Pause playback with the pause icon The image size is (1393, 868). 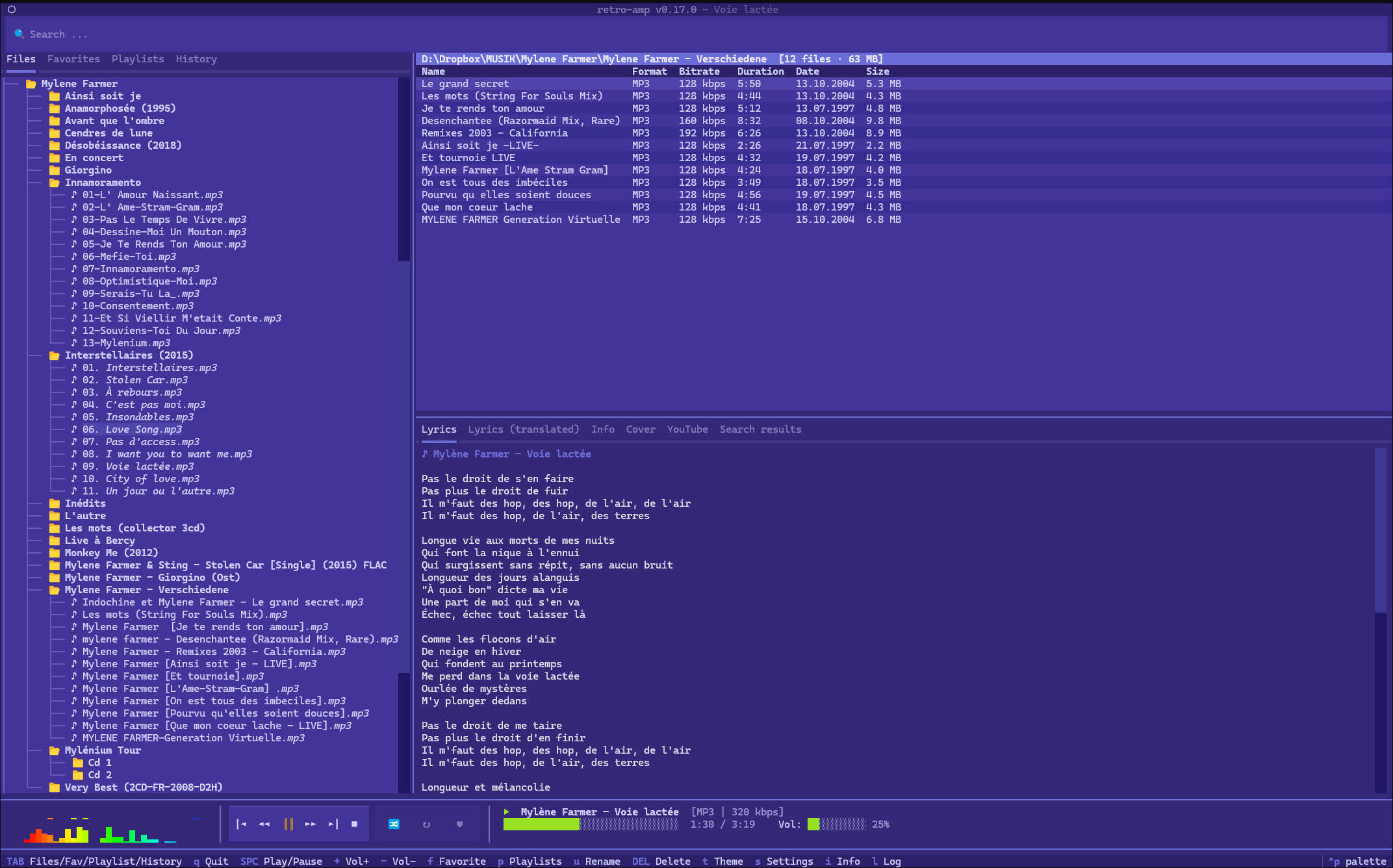(288, 824)
